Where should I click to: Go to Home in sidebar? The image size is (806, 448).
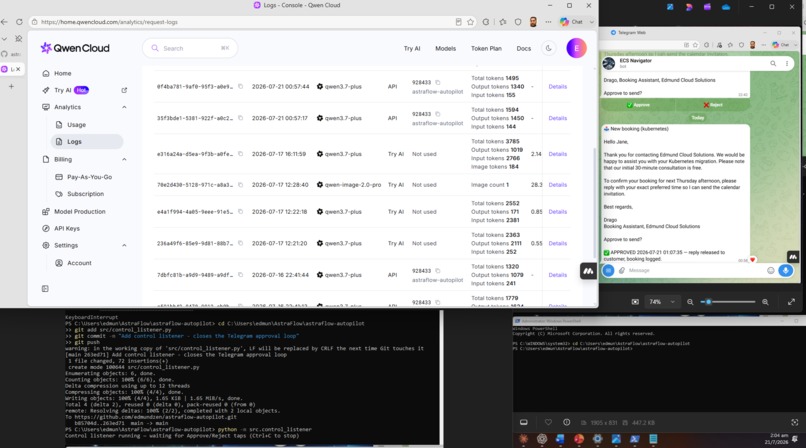coord(63,73)
